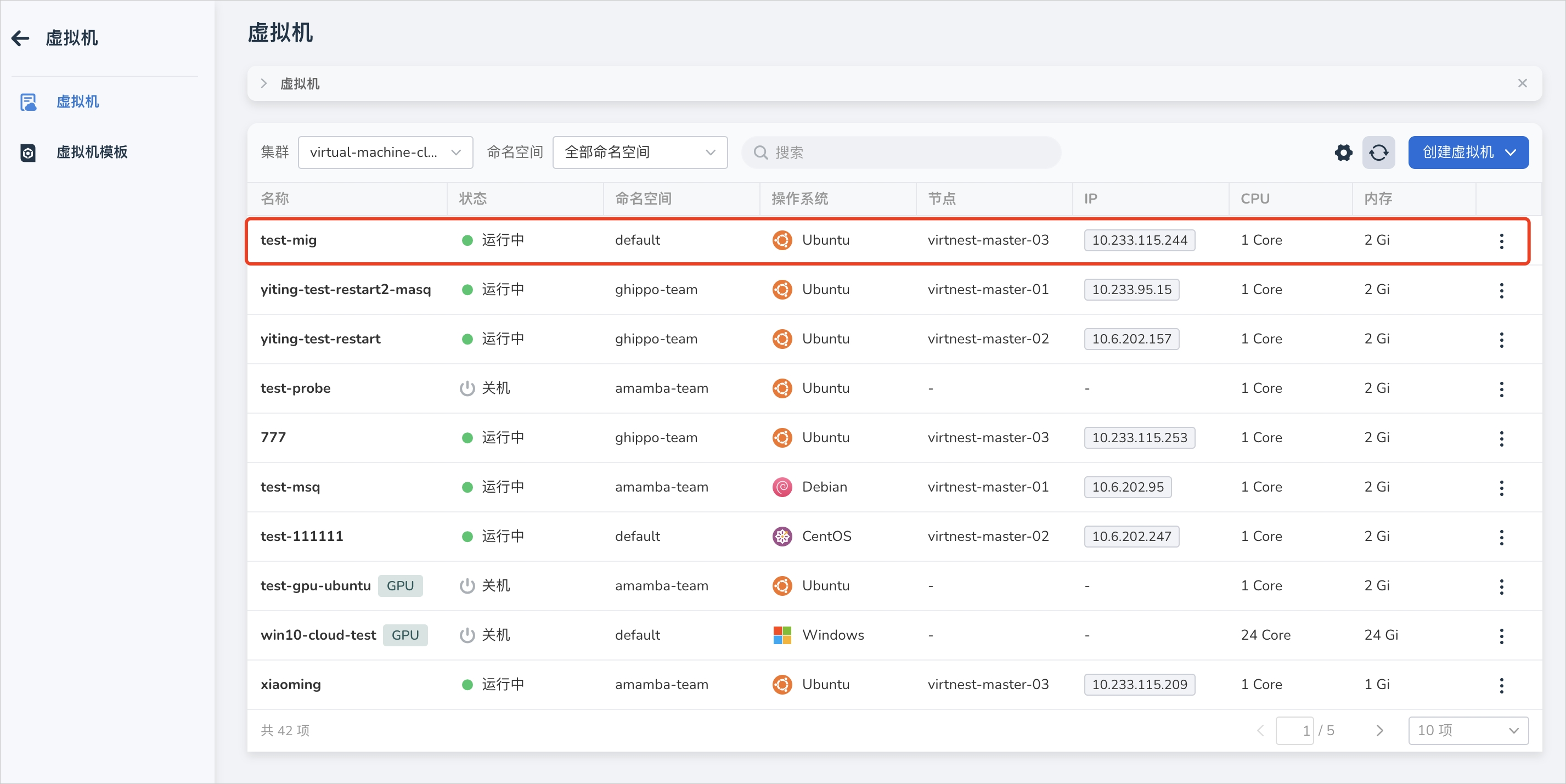Open the test-111111 virtual machine
Viewport: 1566px width, 784px height.
point(302,536)
